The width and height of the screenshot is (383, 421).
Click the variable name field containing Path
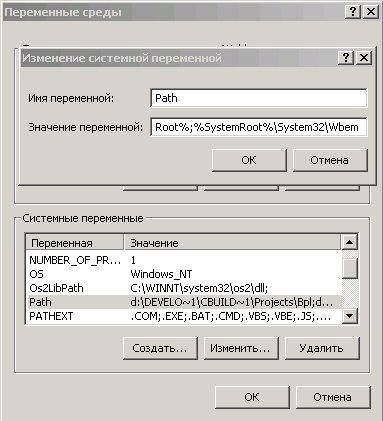pos(259,98)
